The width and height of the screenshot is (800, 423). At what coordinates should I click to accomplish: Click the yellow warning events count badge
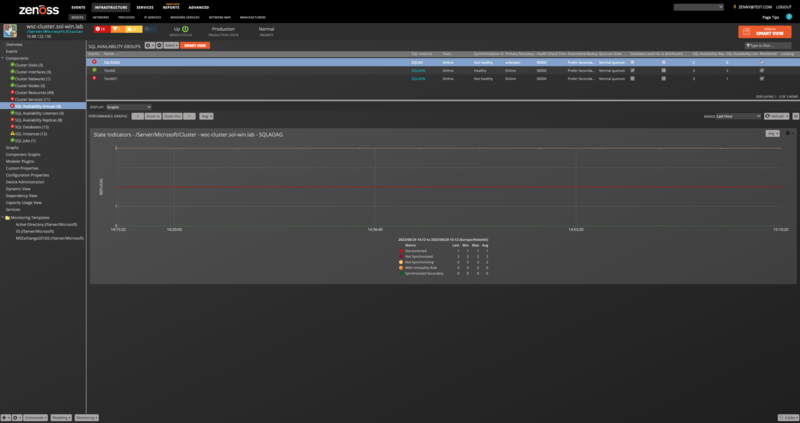pyautogui.click(x=134, y=29)
